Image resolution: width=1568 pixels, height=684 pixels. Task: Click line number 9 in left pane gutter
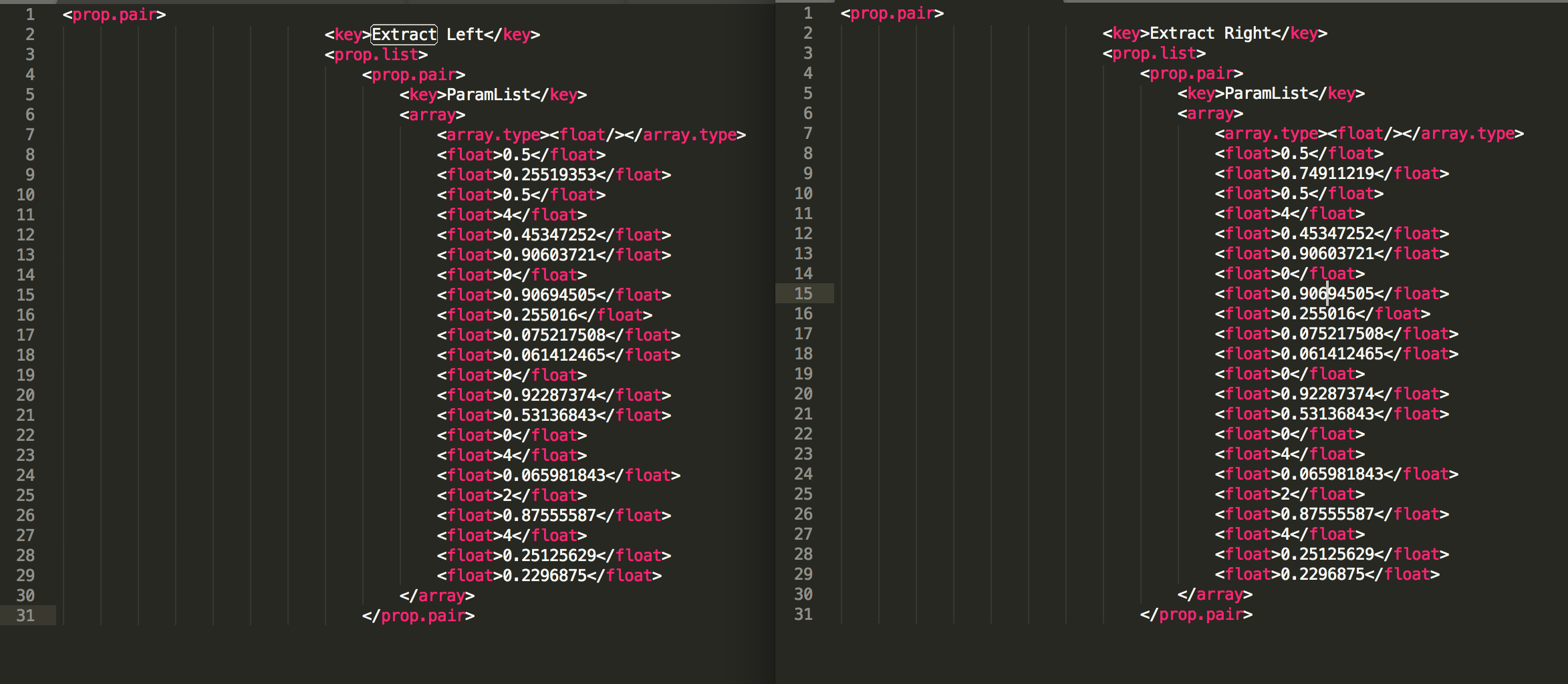pyautogui.click(x=30, y=174)
